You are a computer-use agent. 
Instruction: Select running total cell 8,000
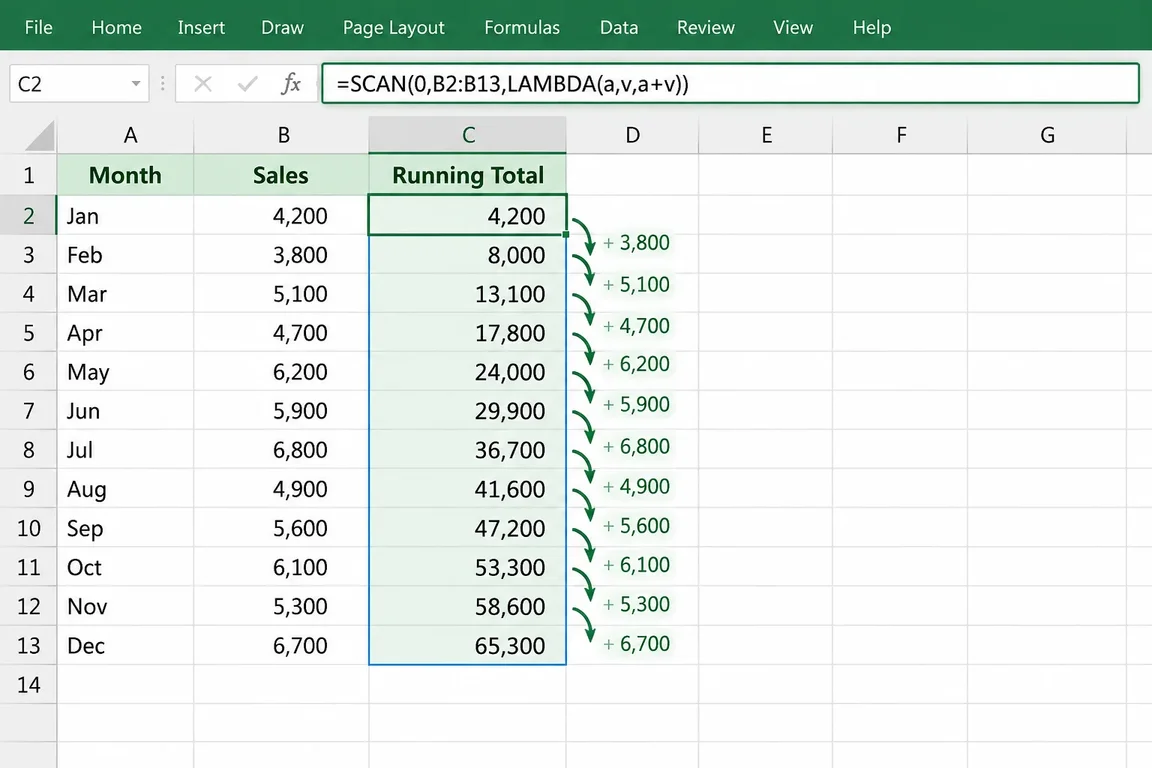(467, 254)
